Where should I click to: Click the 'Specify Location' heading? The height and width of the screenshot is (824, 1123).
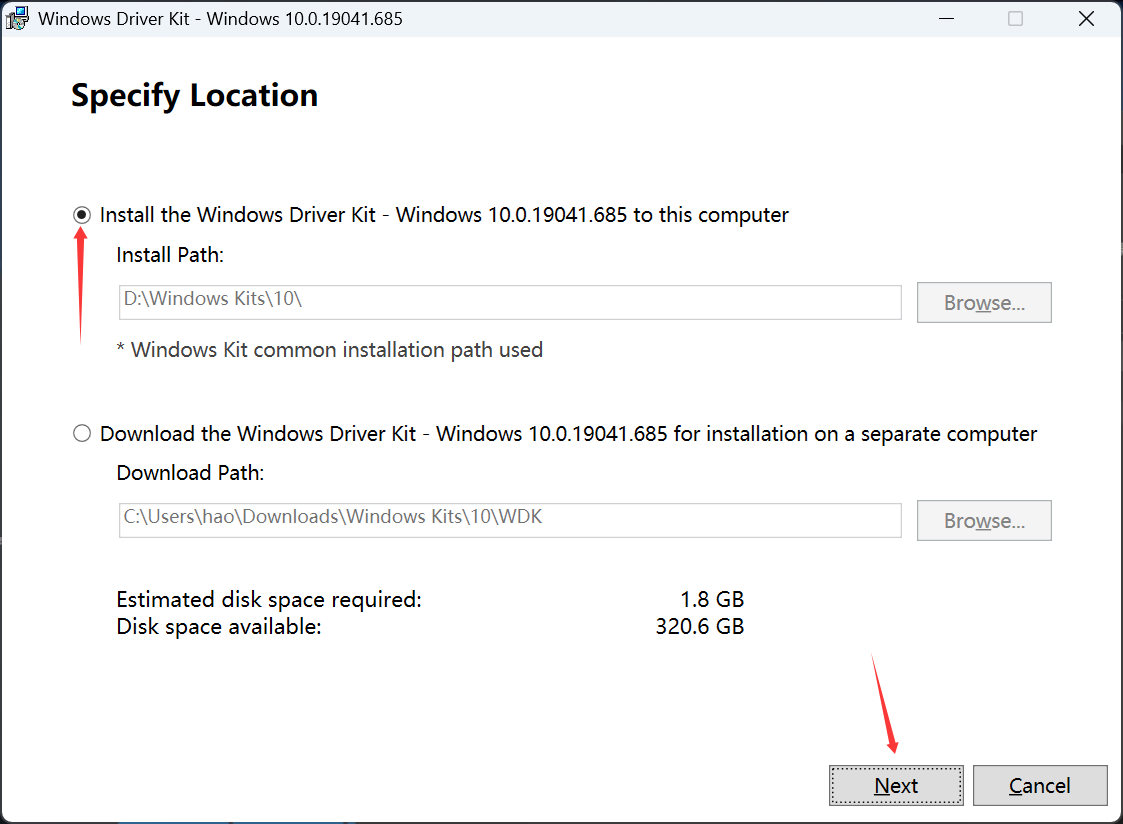[x=194, y=96]
